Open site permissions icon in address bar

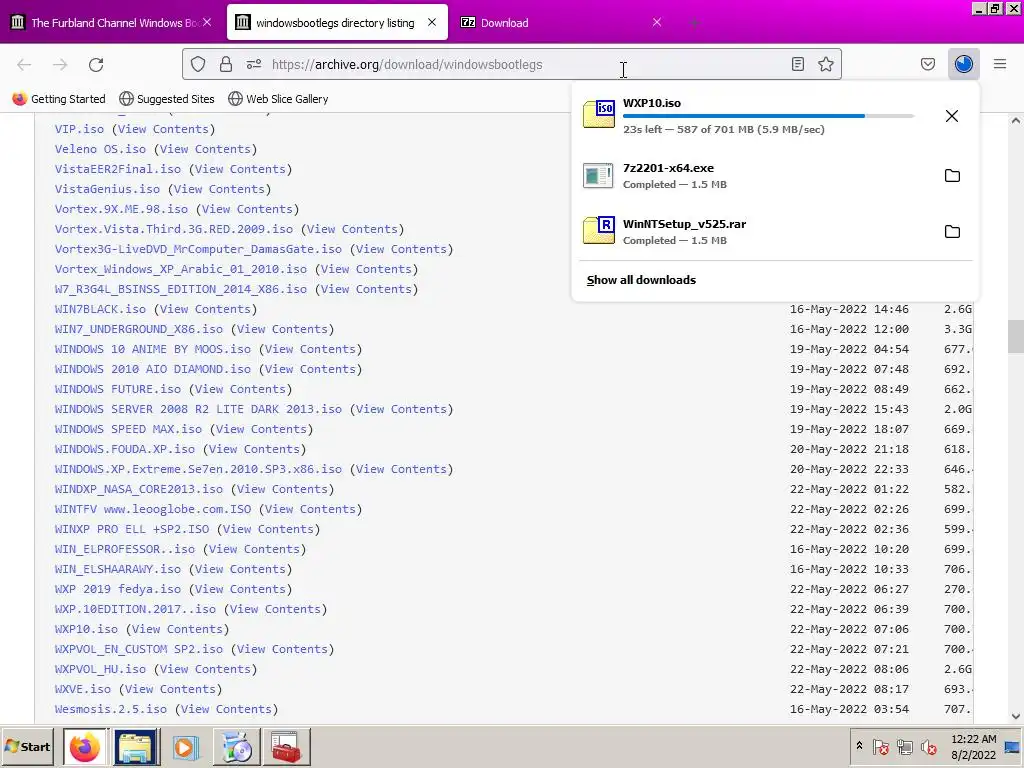tap(254, 64)
